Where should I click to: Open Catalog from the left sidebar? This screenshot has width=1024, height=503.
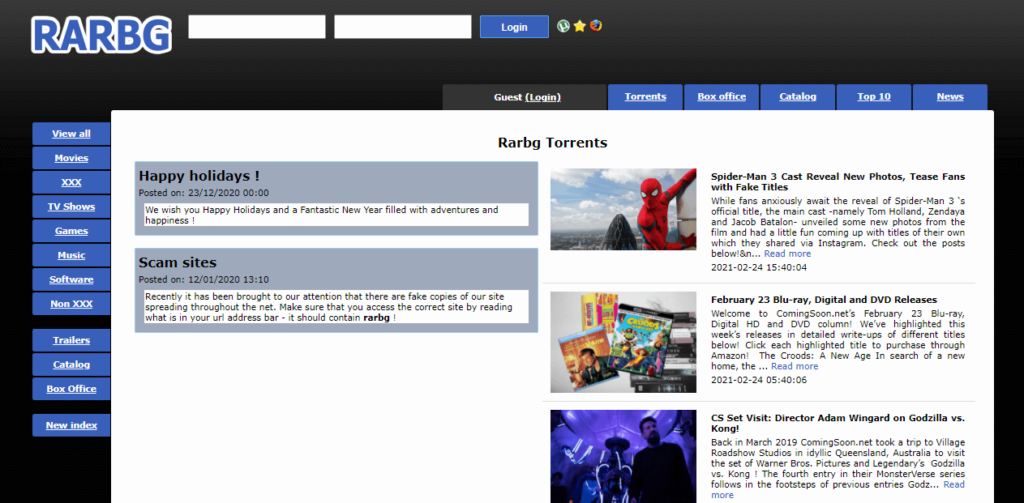(x=71, y=365)
